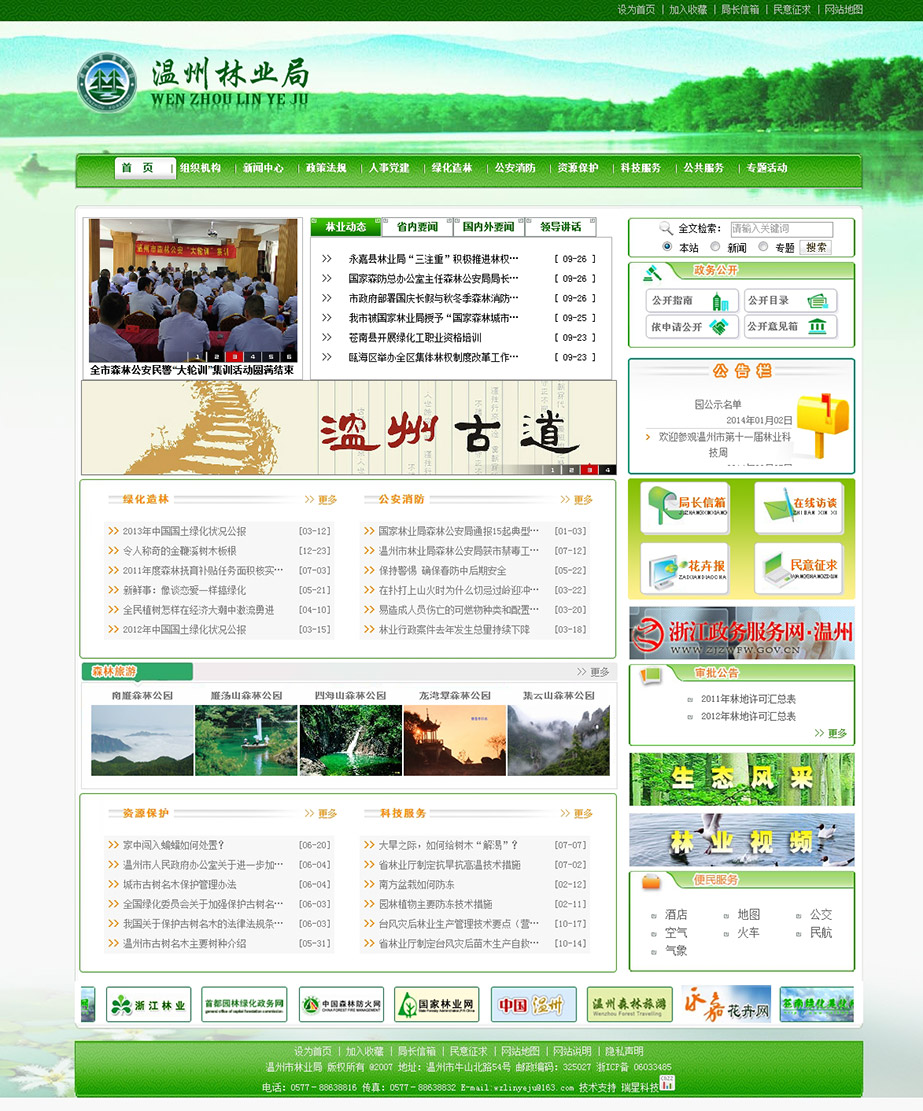Expand more items in 公安消防 section
This screenshot has width=923, height=1111.
click(577, 500)
